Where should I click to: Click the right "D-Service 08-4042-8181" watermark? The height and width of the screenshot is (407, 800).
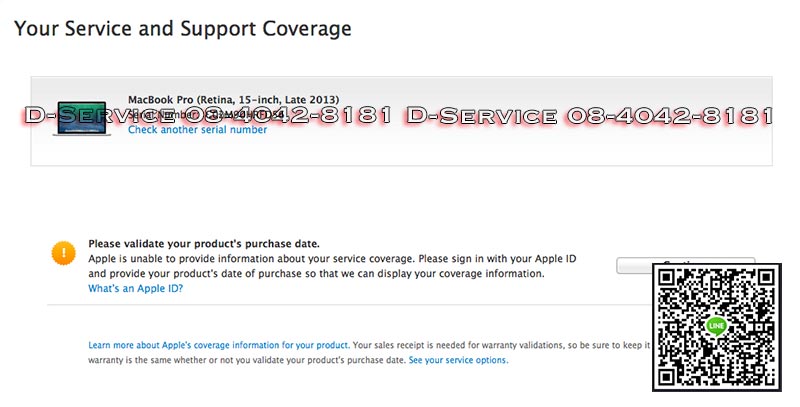pyautogui.click(x=588, y=116)
